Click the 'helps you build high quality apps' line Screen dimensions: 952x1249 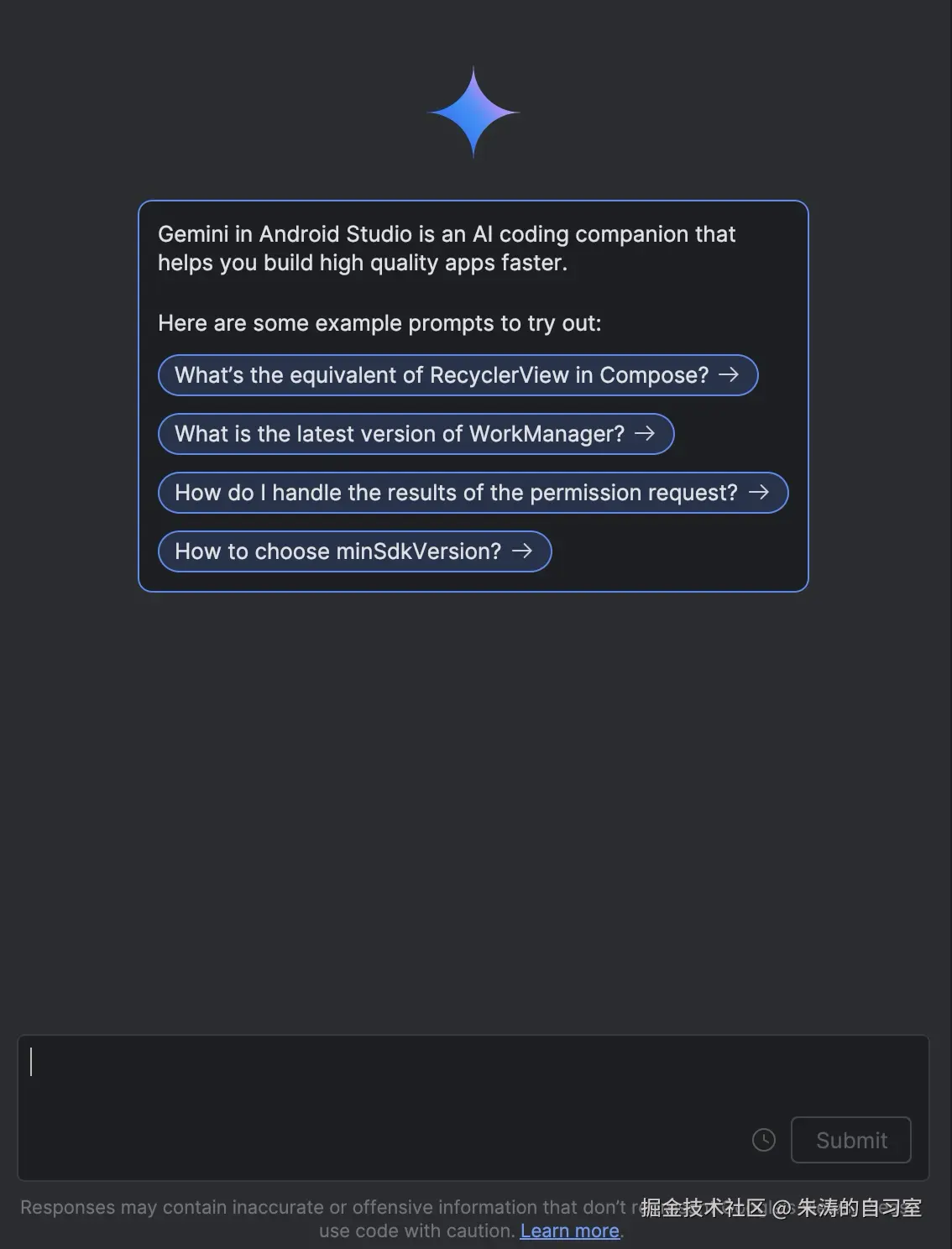point(362,263)
